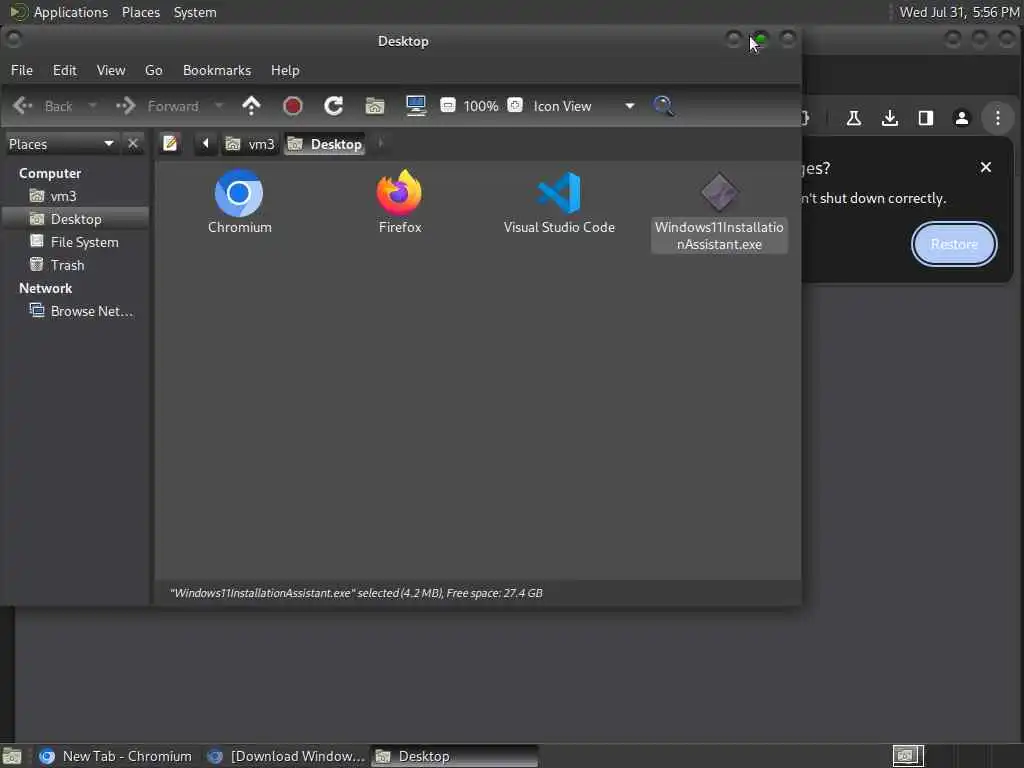The width and height of the screenshot is (1024, 768).
Task: Open the file search magnifier
Action: [664, 106]
